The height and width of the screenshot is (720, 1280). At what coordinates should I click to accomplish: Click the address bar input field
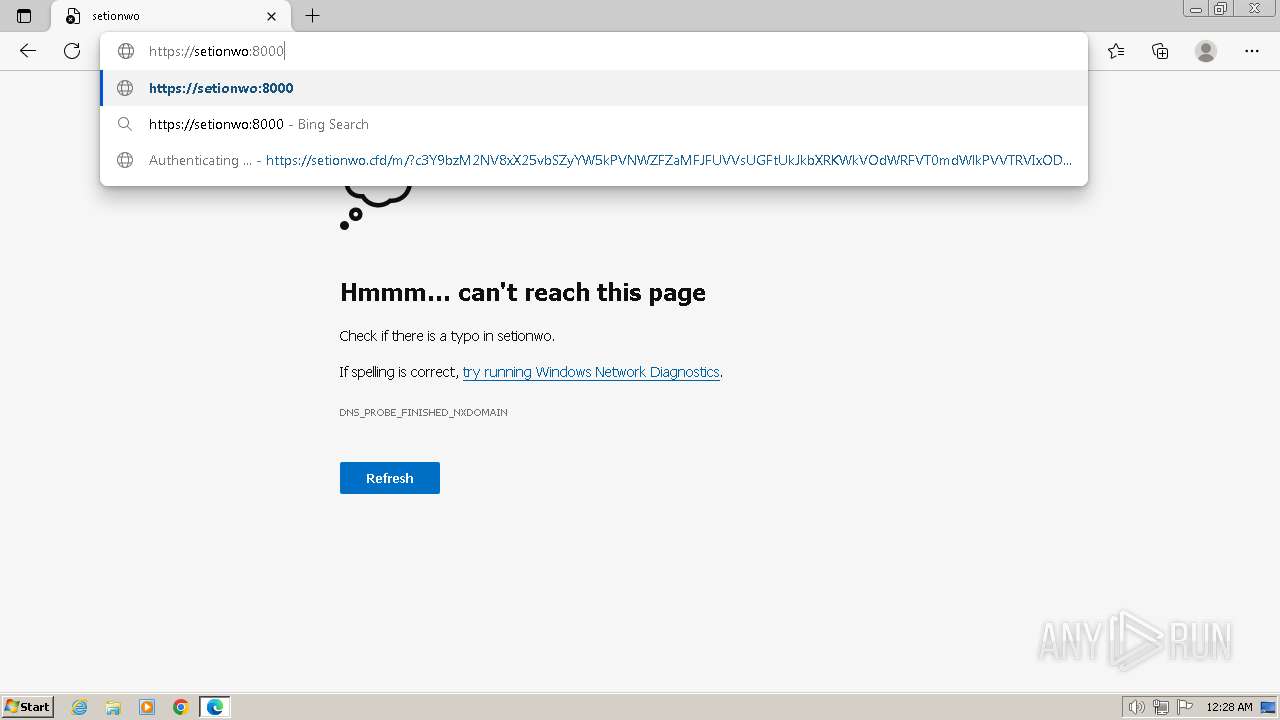[x=594, y=51]
